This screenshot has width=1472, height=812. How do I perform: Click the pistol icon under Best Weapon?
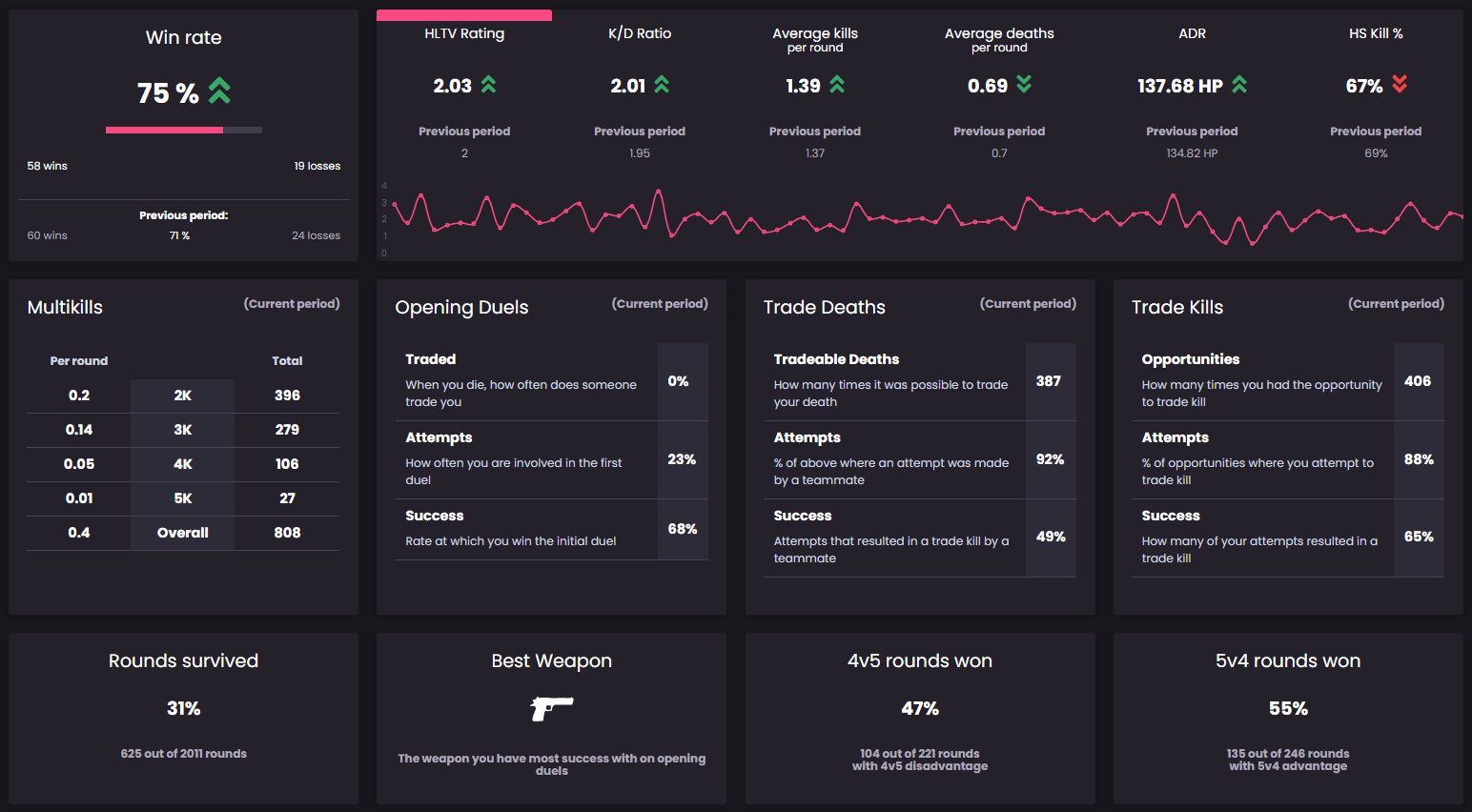[x=552, y=708]
